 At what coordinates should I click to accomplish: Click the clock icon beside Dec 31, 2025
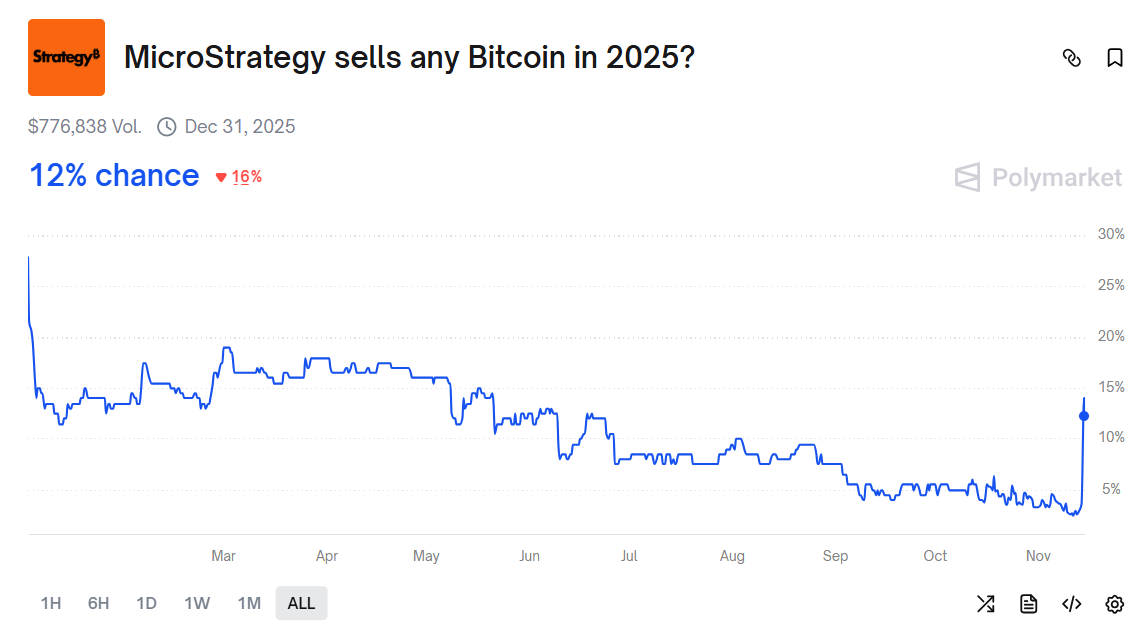pyautogui.click(x=166, y=126)
